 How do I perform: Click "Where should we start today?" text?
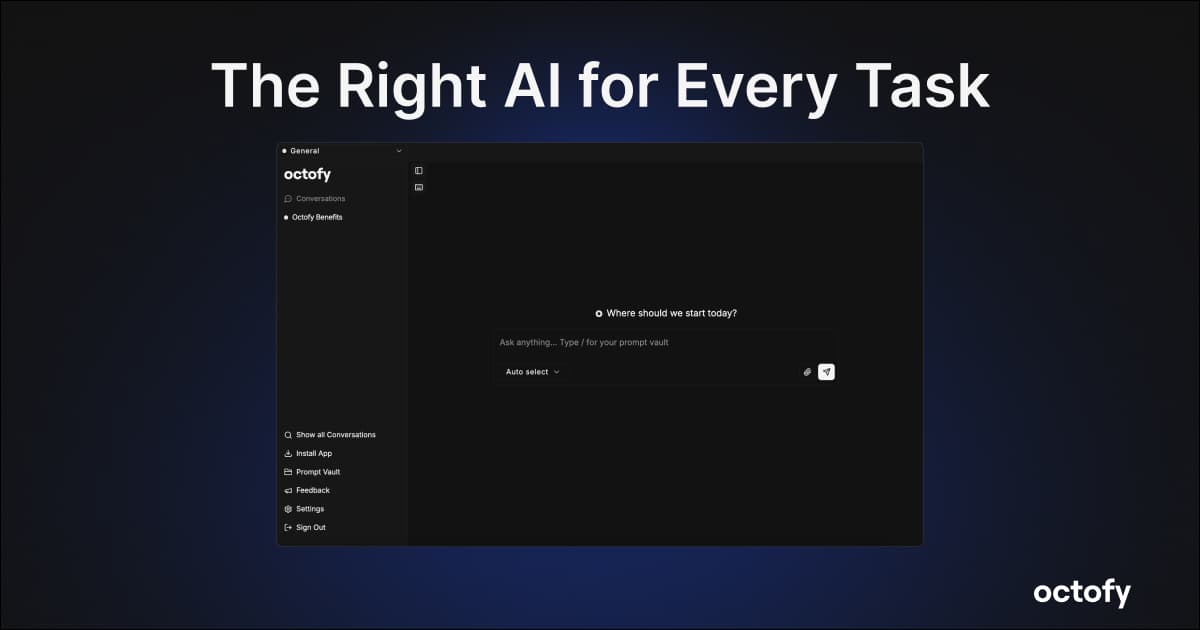(672, 313)
